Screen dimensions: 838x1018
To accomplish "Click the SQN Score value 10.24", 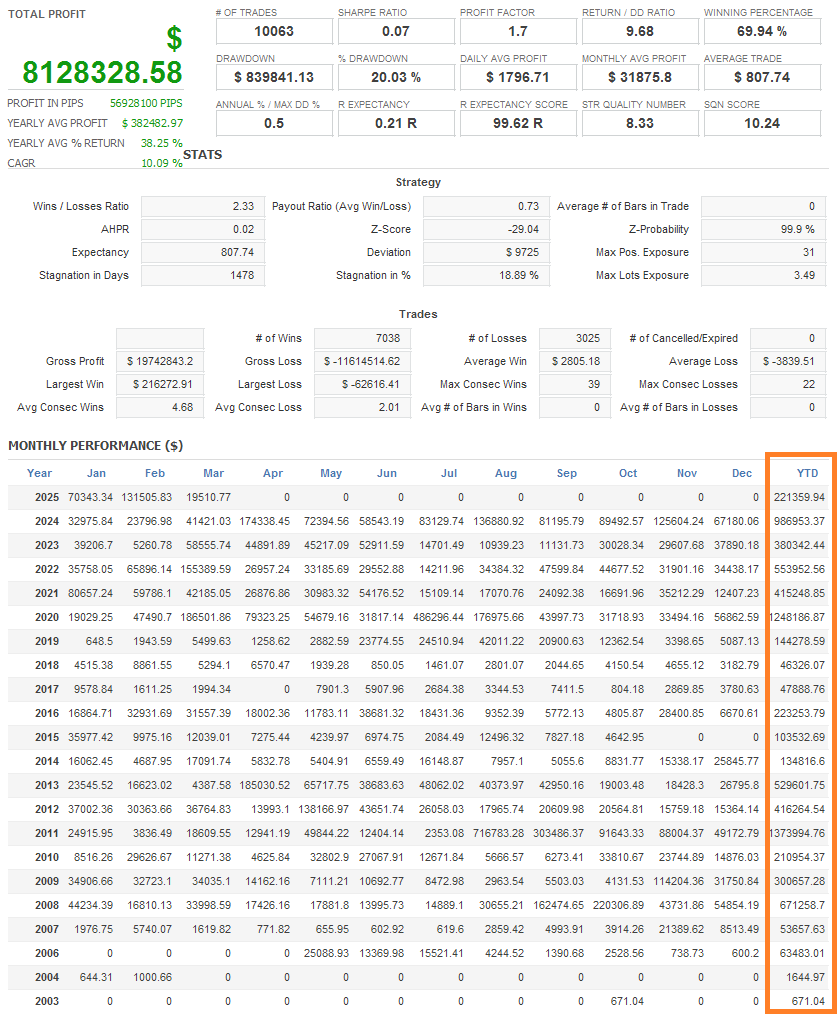I will tap(762, 123).
